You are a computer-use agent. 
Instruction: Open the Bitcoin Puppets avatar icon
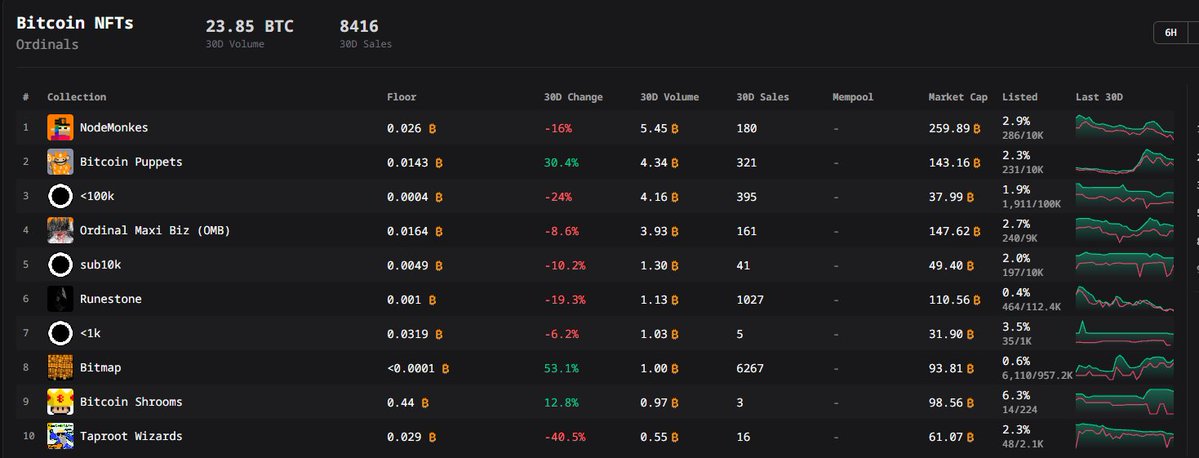point(60,162)
